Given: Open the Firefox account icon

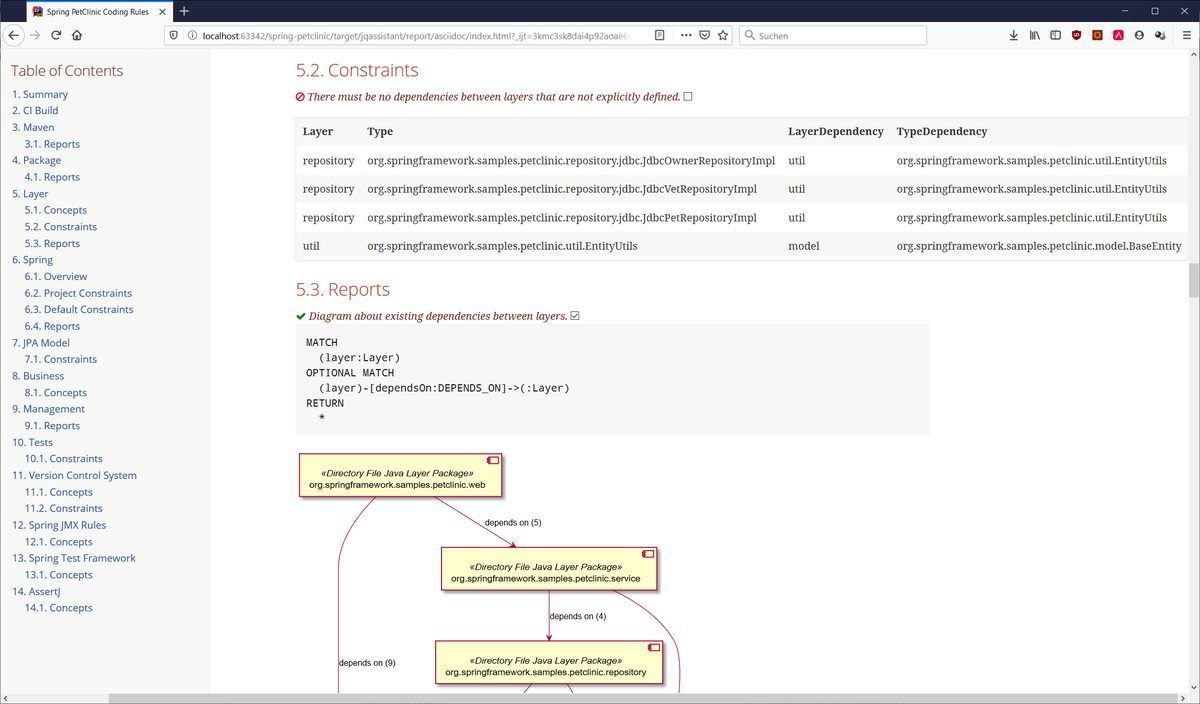Looking at the screenshot, I should [x=1139, y=35].
